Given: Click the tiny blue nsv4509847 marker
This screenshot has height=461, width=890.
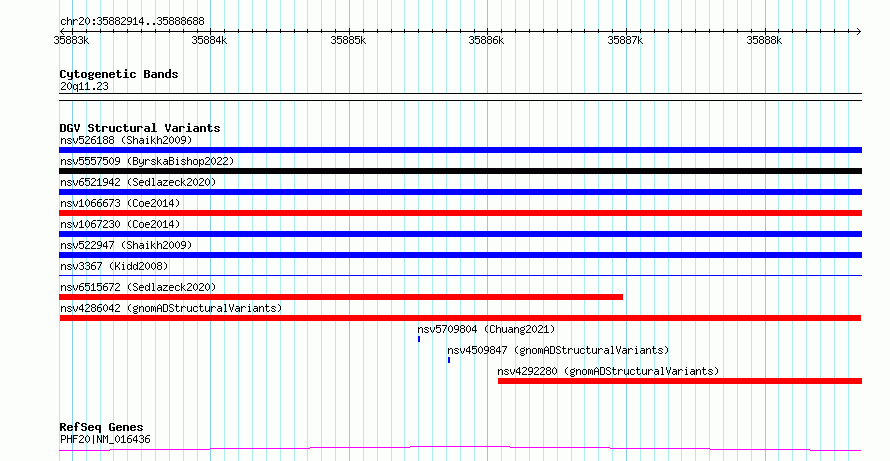Looking at the screenshot, I should point(449,360).
